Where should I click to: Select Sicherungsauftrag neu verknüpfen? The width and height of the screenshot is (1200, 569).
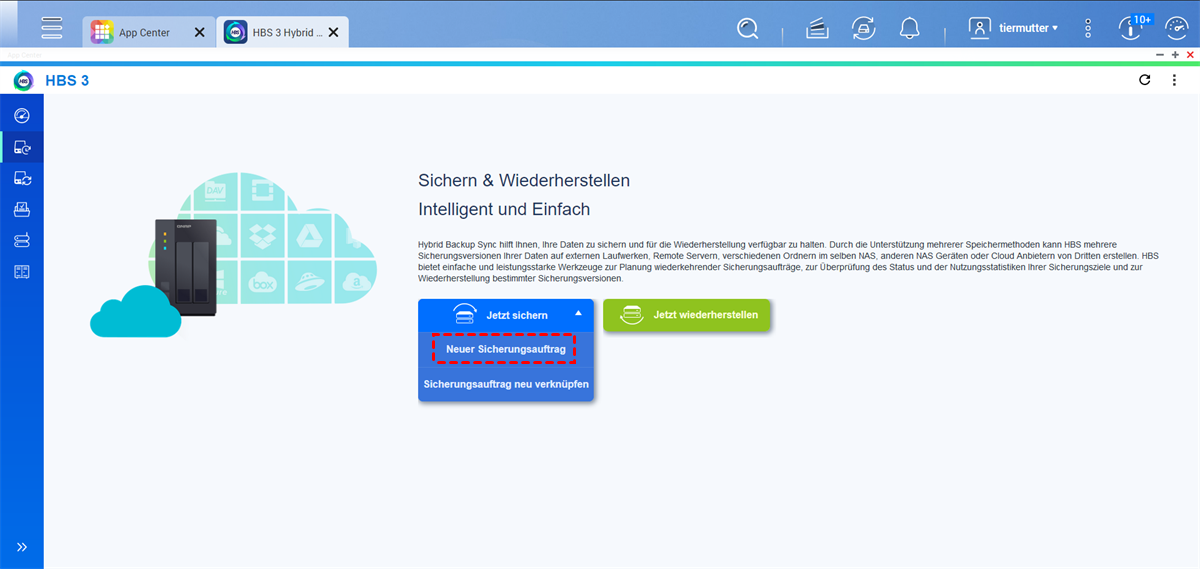[506, 384]
